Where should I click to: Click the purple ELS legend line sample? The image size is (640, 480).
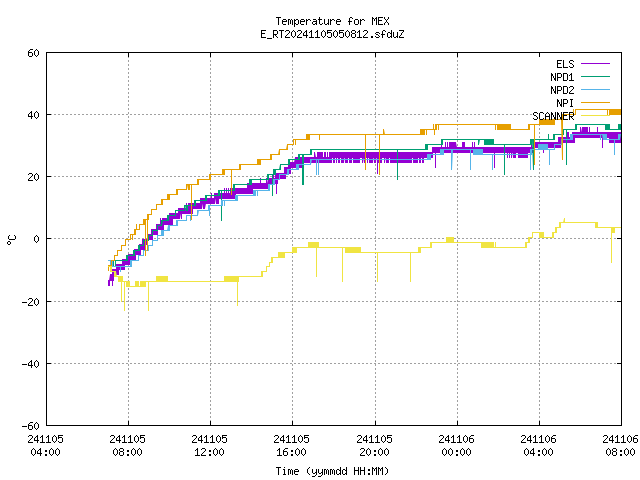point(596,64)
